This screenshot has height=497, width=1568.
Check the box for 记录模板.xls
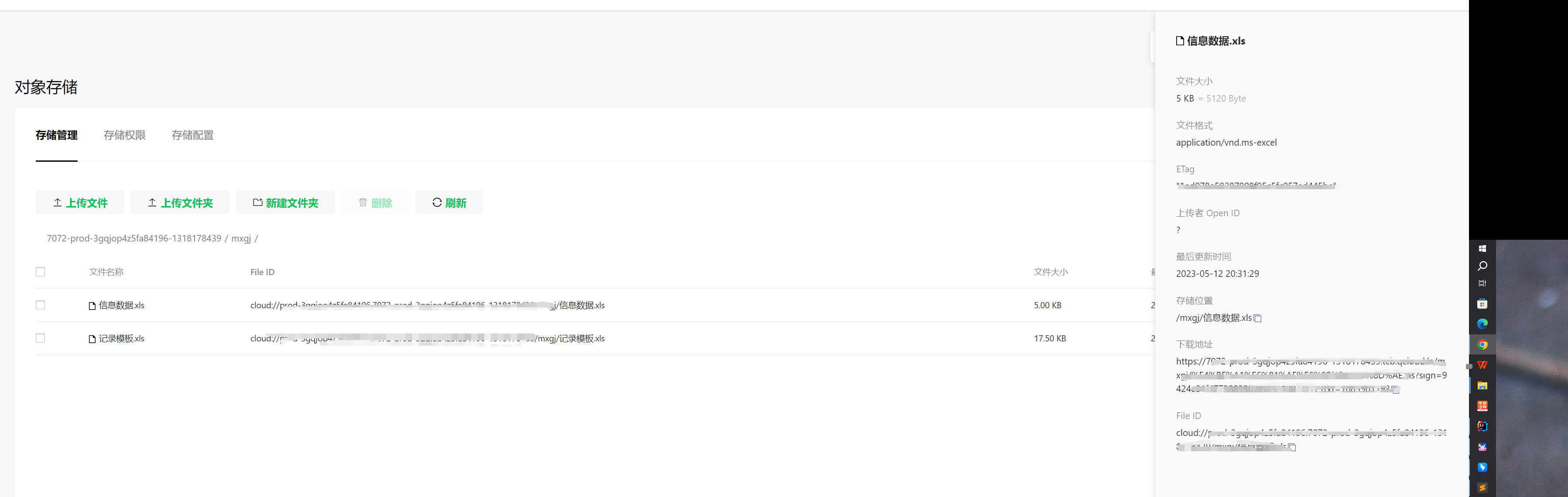[x=40, y=338]
